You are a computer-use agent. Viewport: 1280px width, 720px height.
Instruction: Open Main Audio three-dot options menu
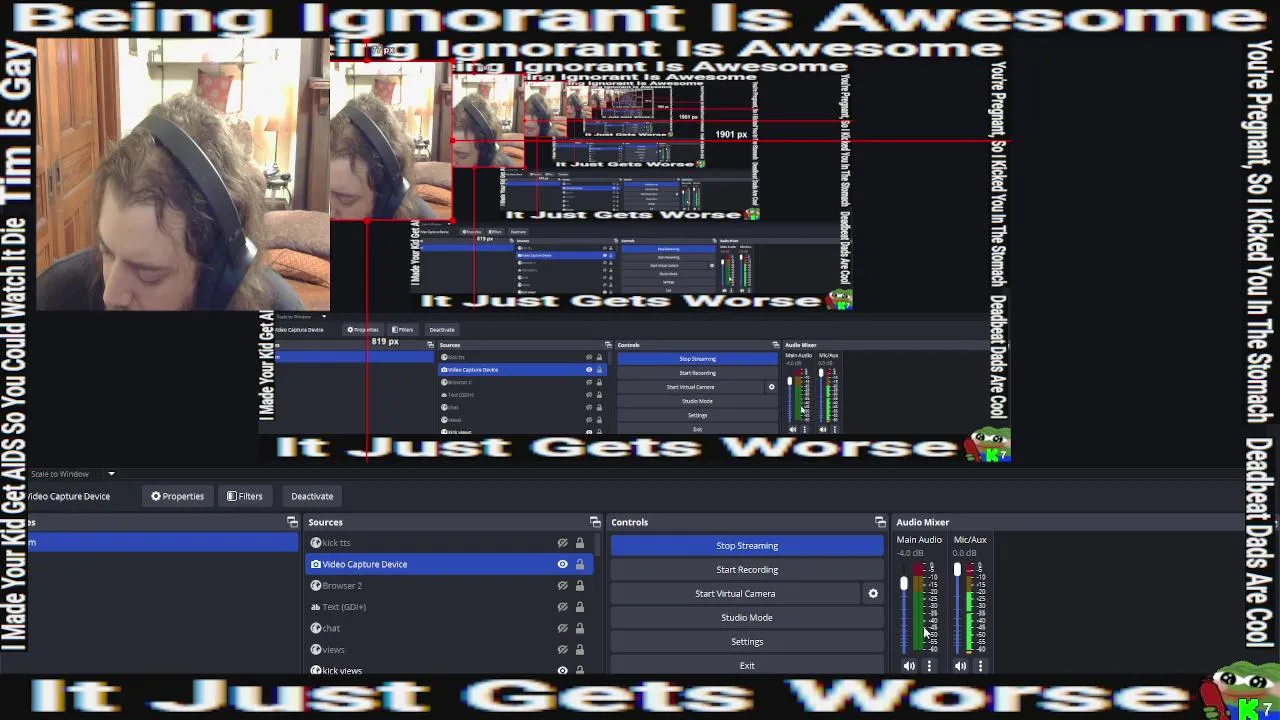[929, 666]
